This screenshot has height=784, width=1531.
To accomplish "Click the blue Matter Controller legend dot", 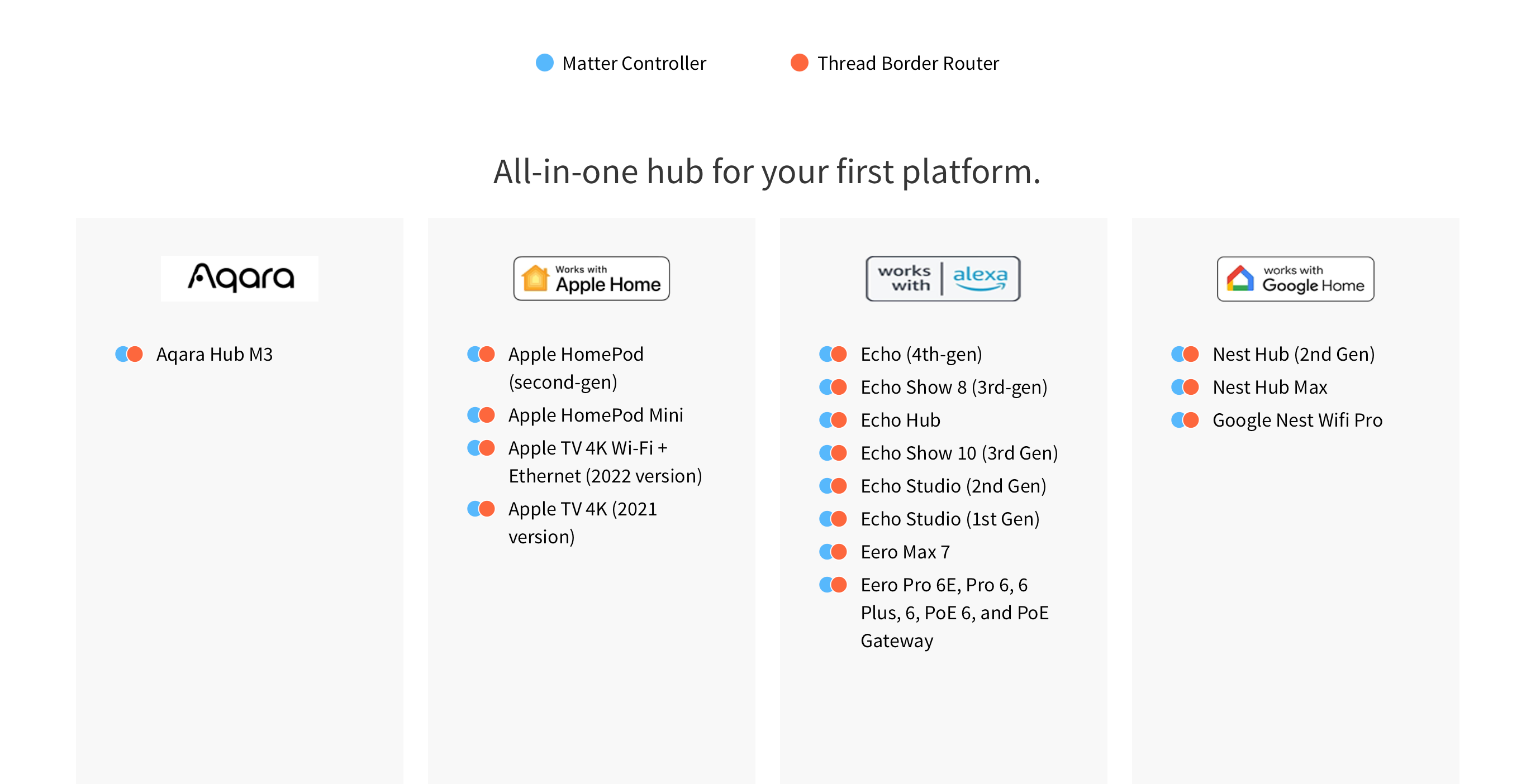I will 544,63.
